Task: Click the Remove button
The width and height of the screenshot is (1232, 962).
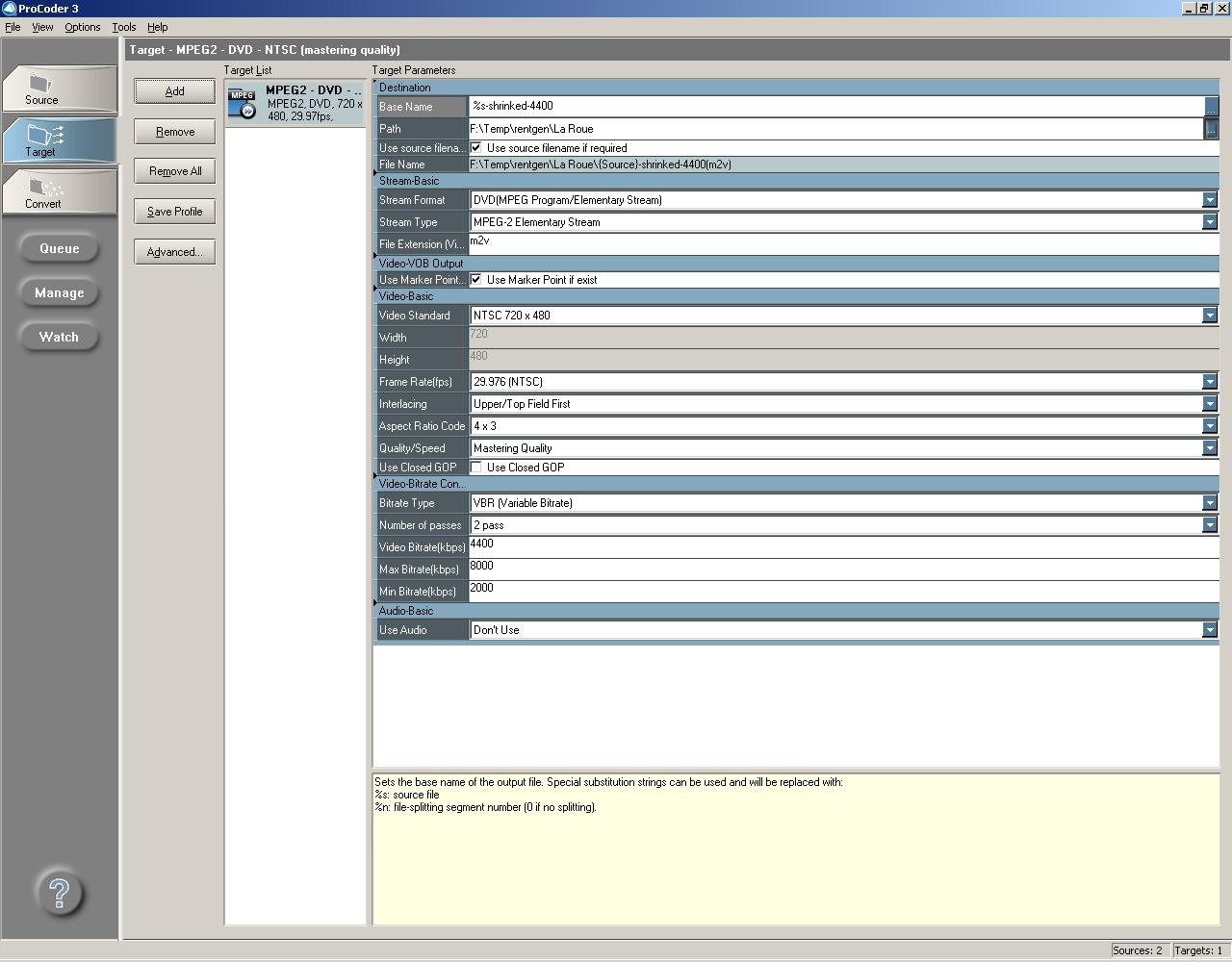Action: [x=174, y=132]
